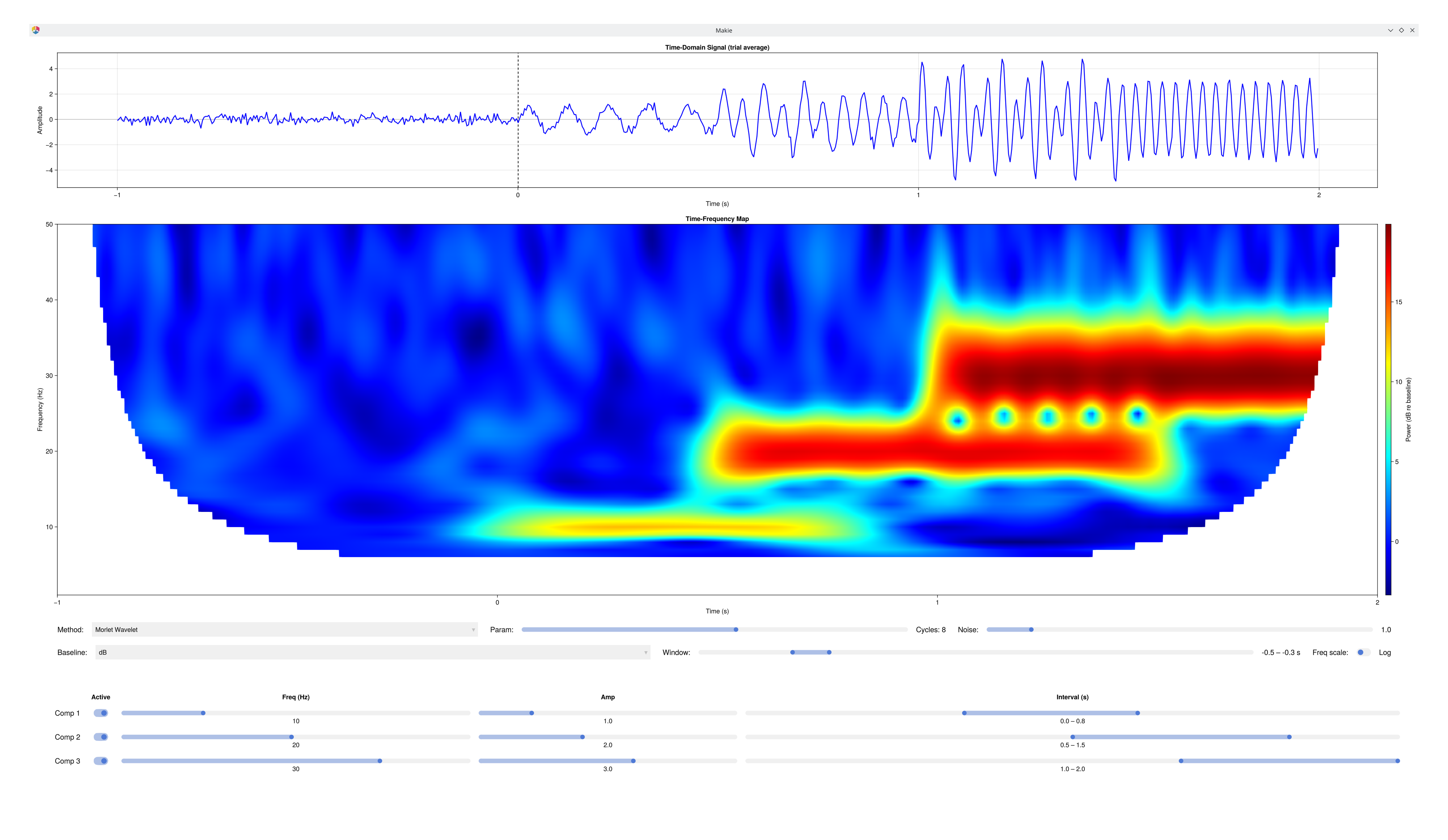Click the Time-Domain Signal waveform plot
The height and width of the screenshot is (840, 1448).
pos(718,121)
